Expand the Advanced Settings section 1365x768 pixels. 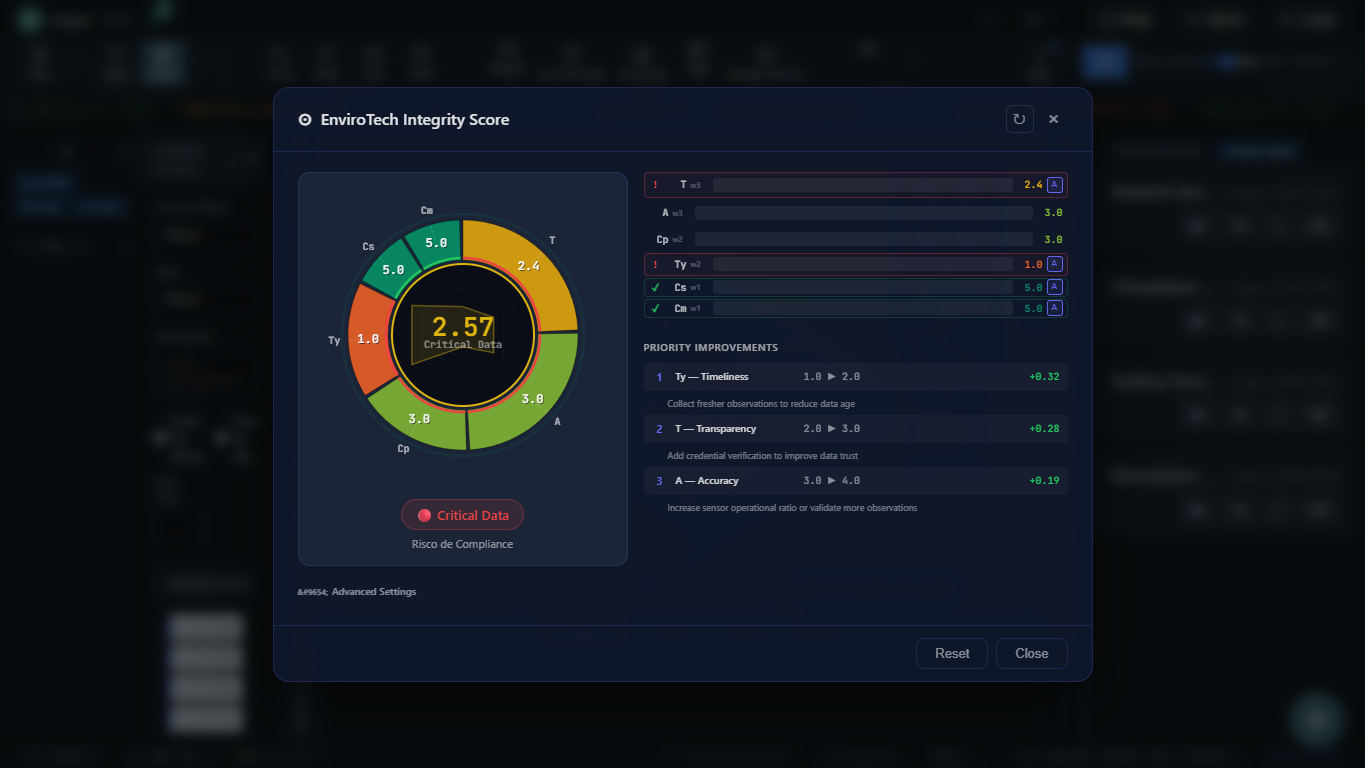click(x=357, y=592)
